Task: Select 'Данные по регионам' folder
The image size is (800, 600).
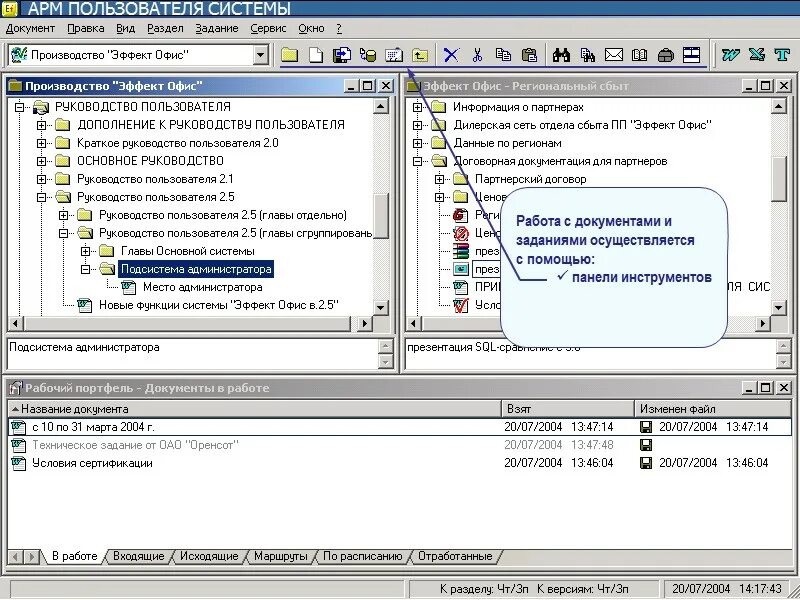Action: coord(507,143)
